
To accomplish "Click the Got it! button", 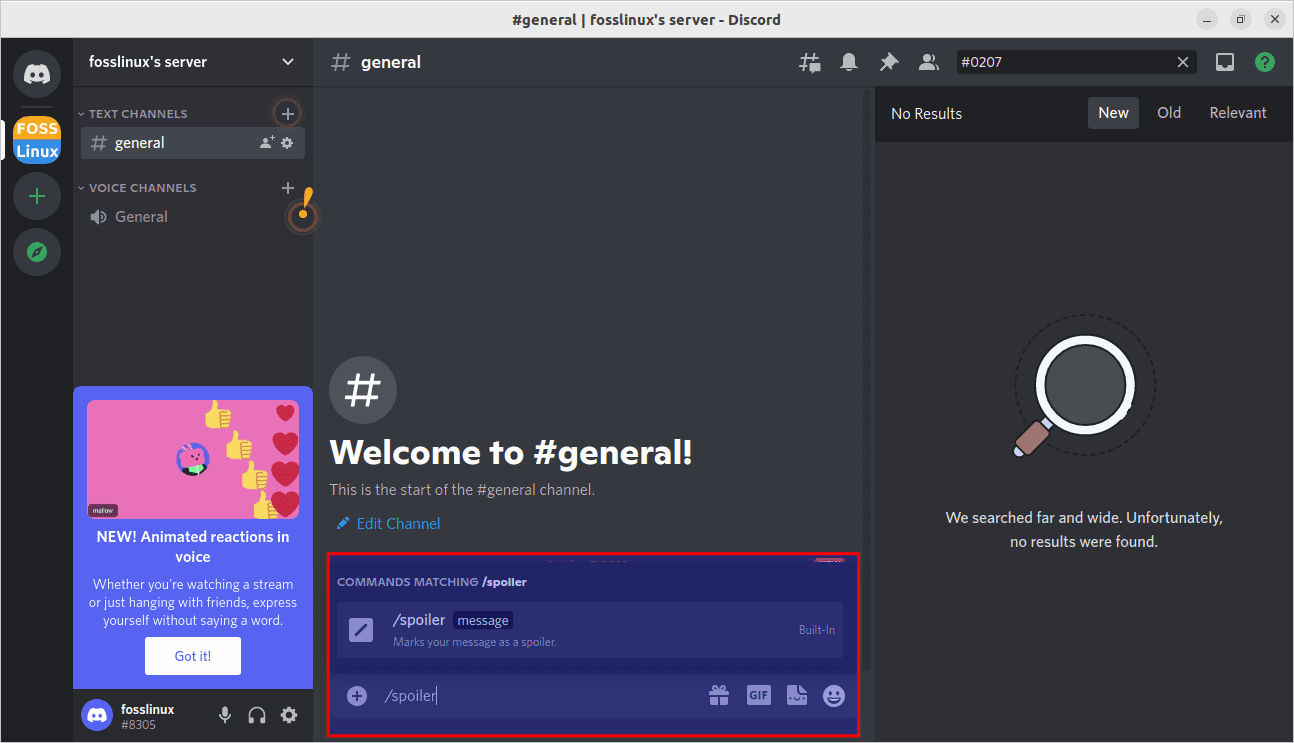I will point(193,656).
